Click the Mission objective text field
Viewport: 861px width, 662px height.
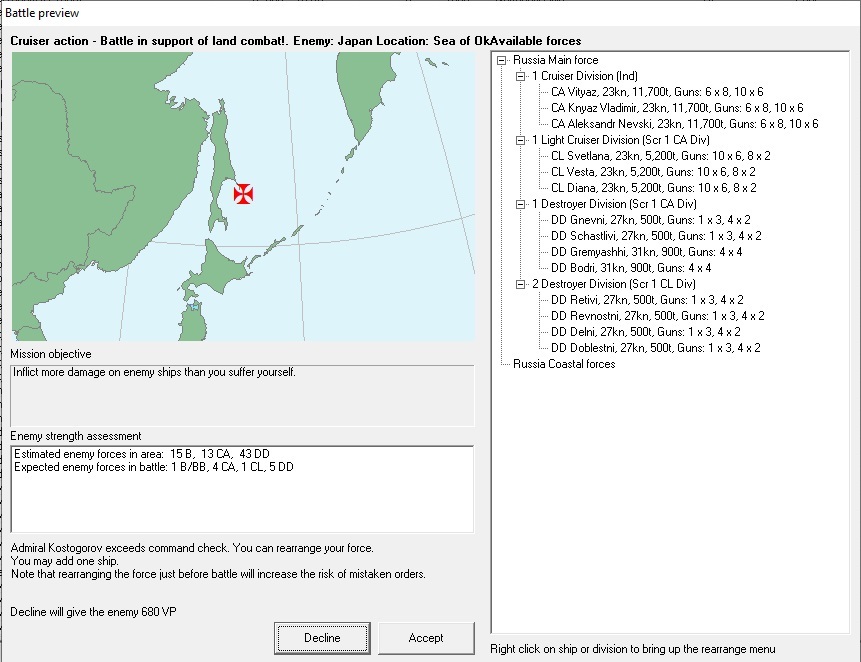click(241, 395)
